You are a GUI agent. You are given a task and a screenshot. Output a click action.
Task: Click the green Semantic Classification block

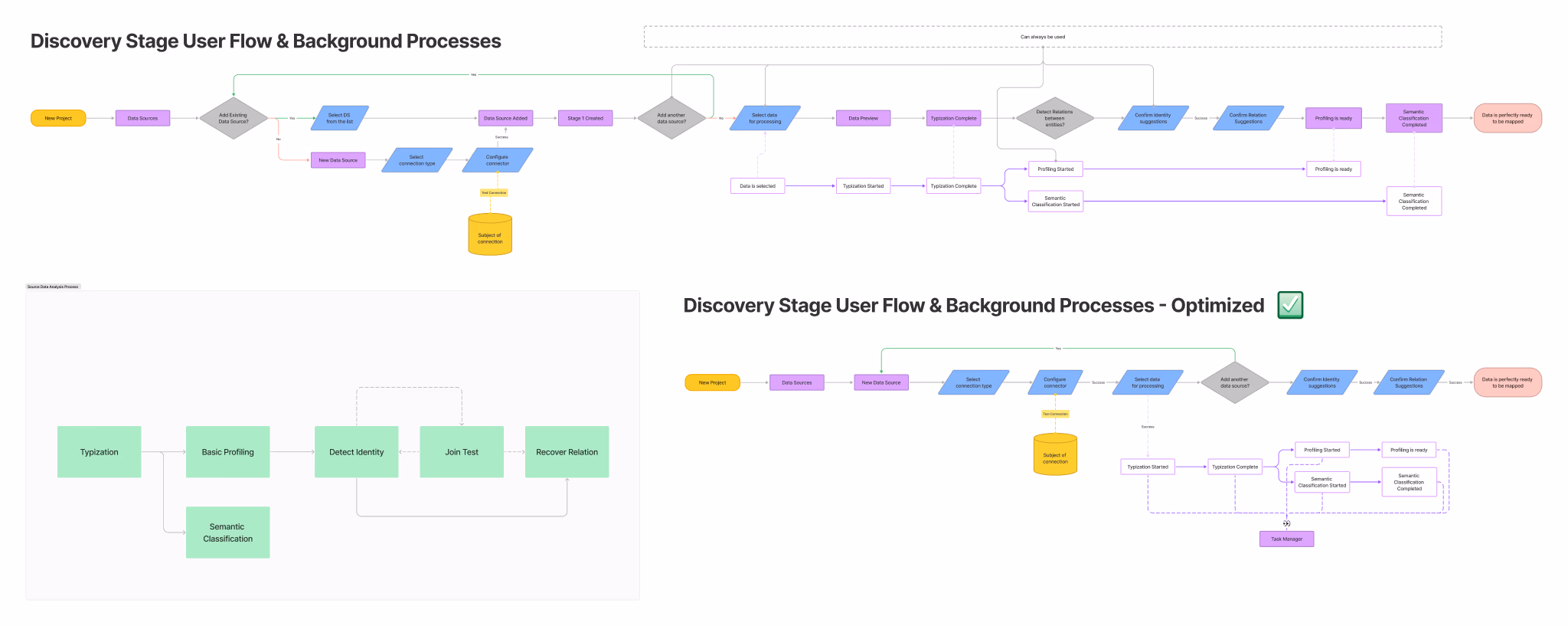pyautogui.click(x=227, y=533)
